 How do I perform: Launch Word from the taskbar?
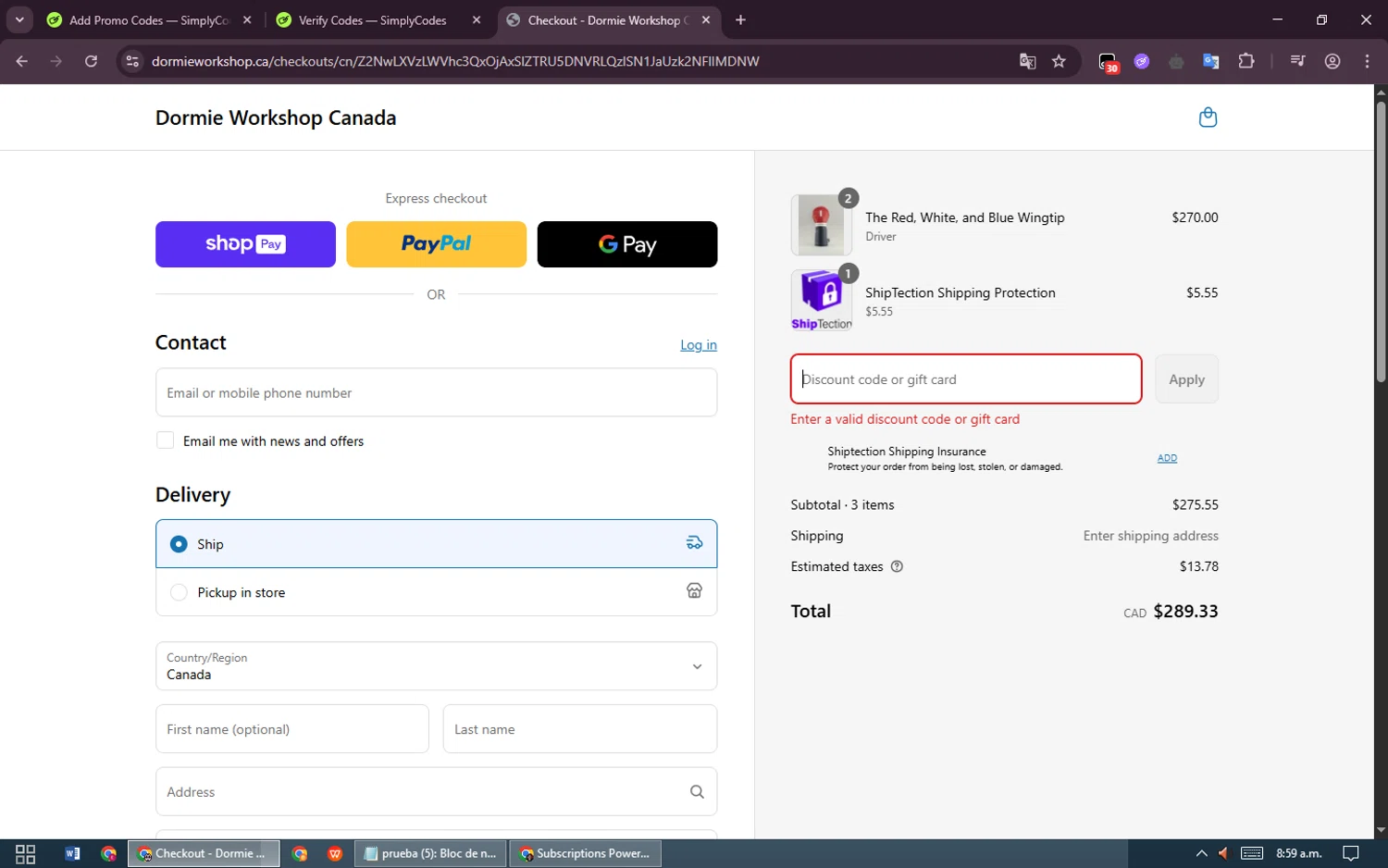tap(72, 854)
